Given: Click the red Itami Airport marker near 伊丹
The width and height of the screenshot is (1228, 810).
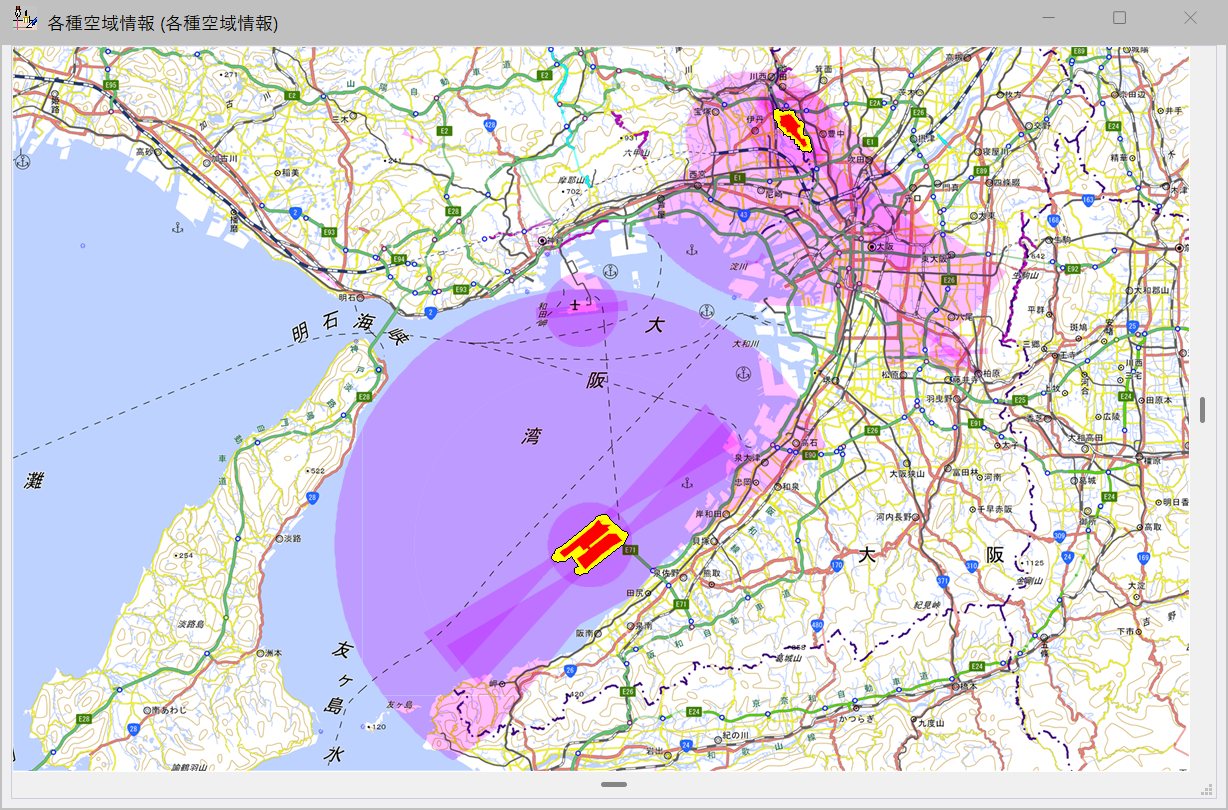Looking at the screenshot, I should tap(794, 127).
